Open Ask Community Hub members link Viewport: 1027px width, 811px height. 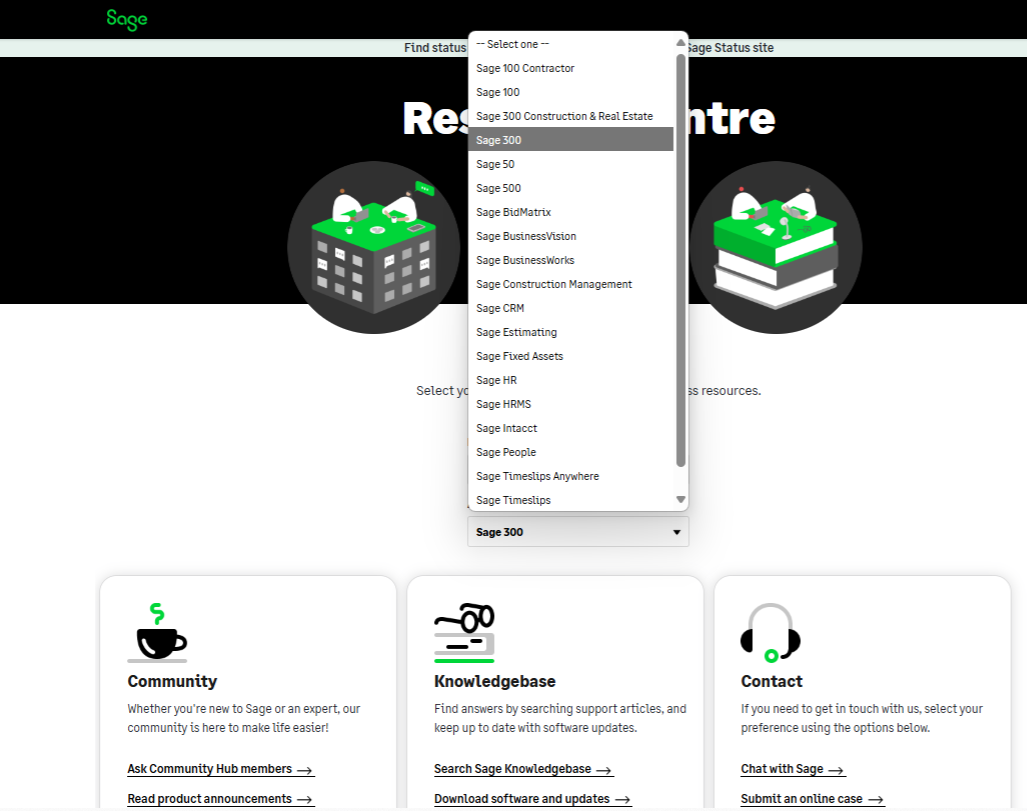tap(221, 769)
